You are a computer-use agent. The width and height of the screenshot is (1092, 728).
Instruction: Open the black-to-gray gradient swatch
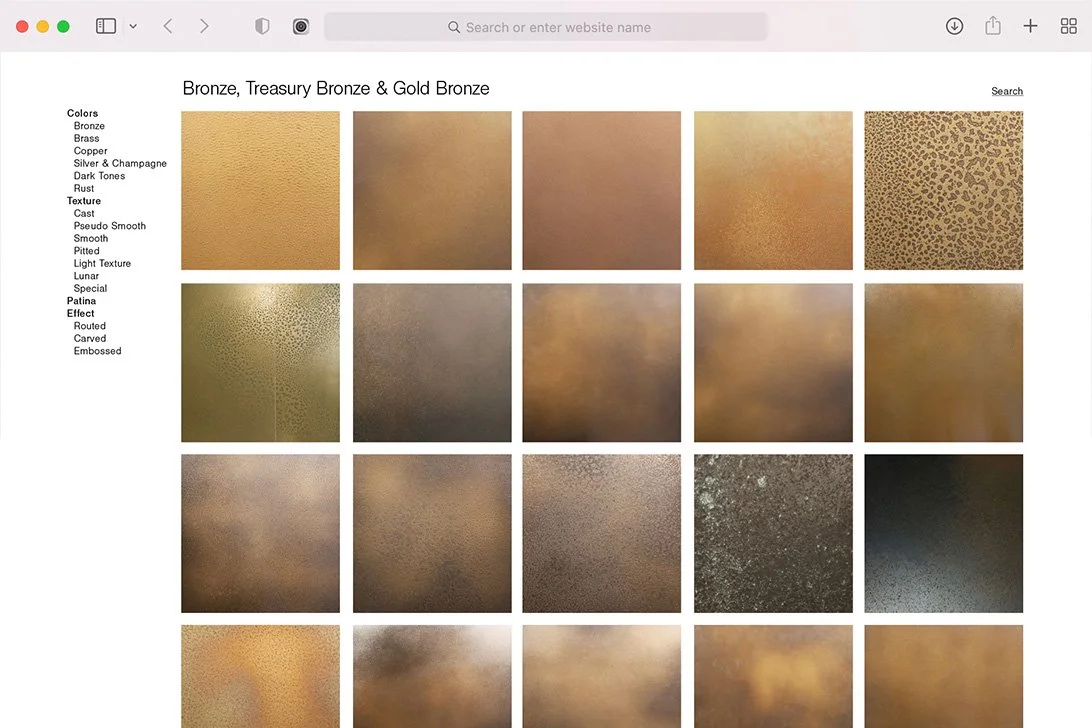tap(944, 534)
